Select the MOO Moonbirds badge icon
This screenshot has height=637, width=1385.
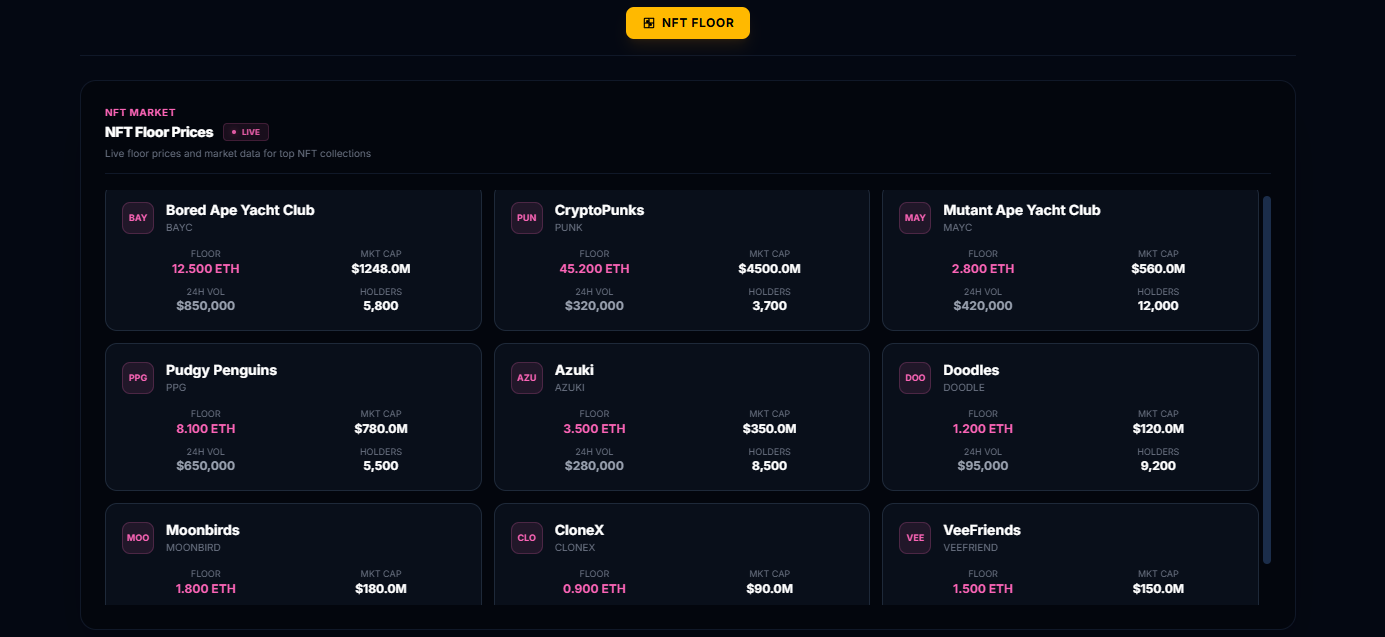point(138,538)
